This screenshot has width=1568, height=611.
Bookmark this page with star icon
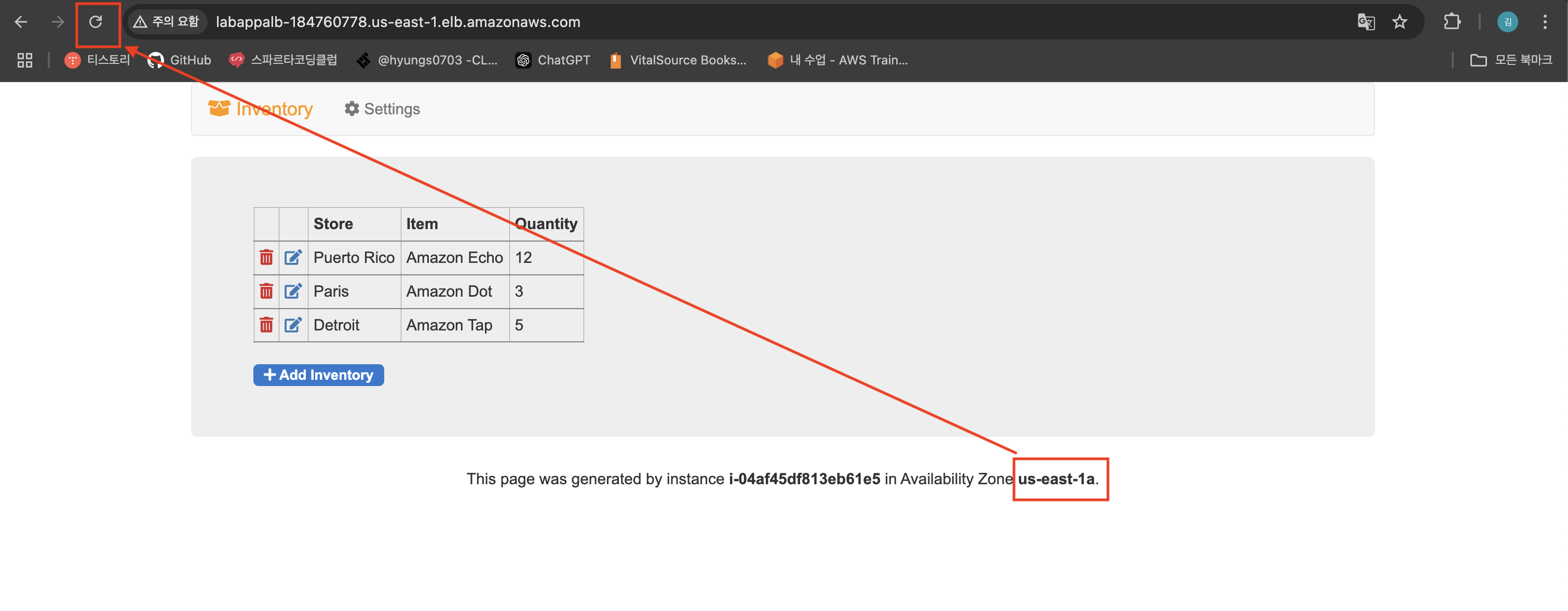pos(1399,22)
